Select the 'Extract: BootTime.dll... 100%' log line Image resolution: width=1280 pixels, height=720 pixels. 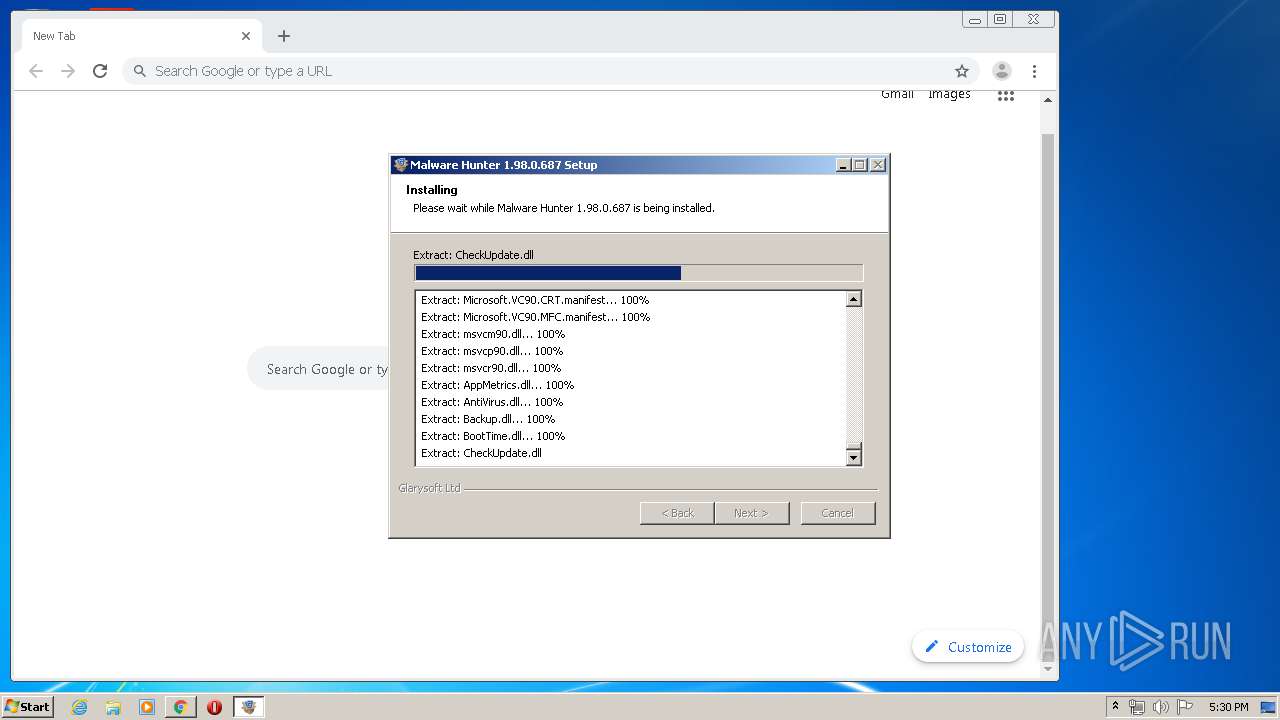(x=493, y=436)
